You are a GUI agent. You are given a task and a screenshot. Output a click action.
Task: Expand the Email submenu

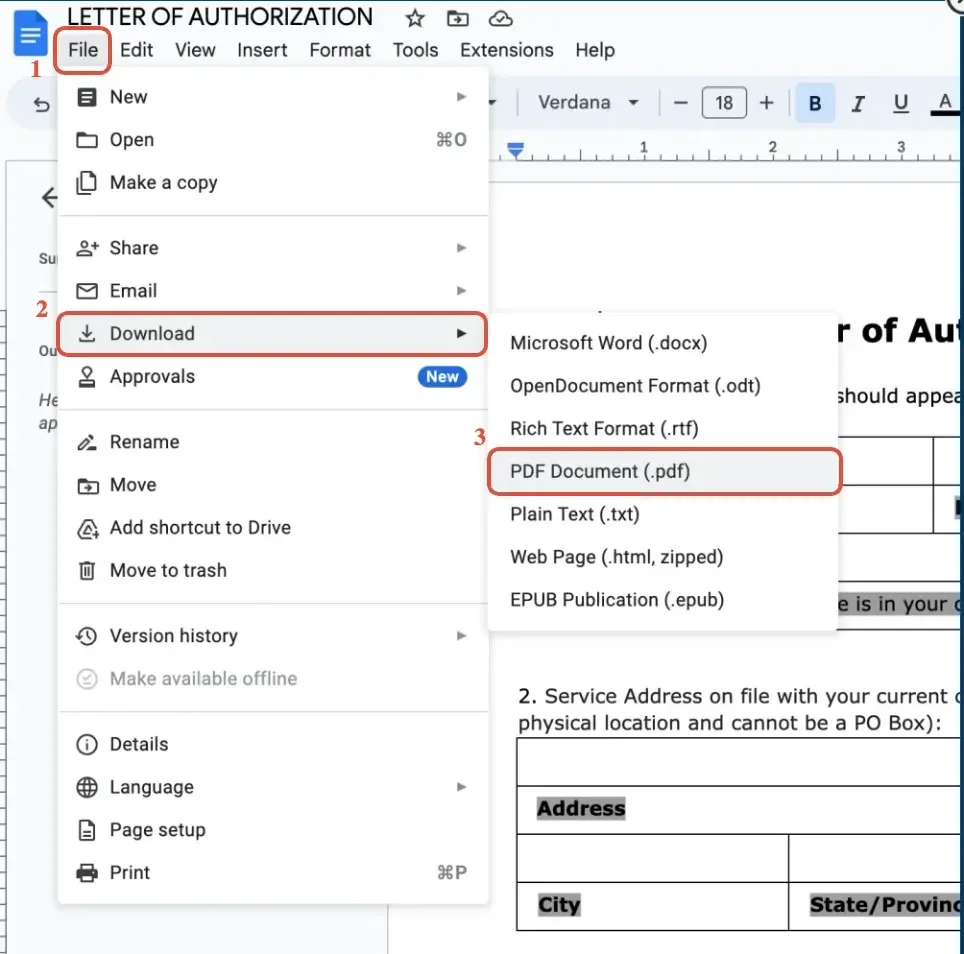point(273,291)
